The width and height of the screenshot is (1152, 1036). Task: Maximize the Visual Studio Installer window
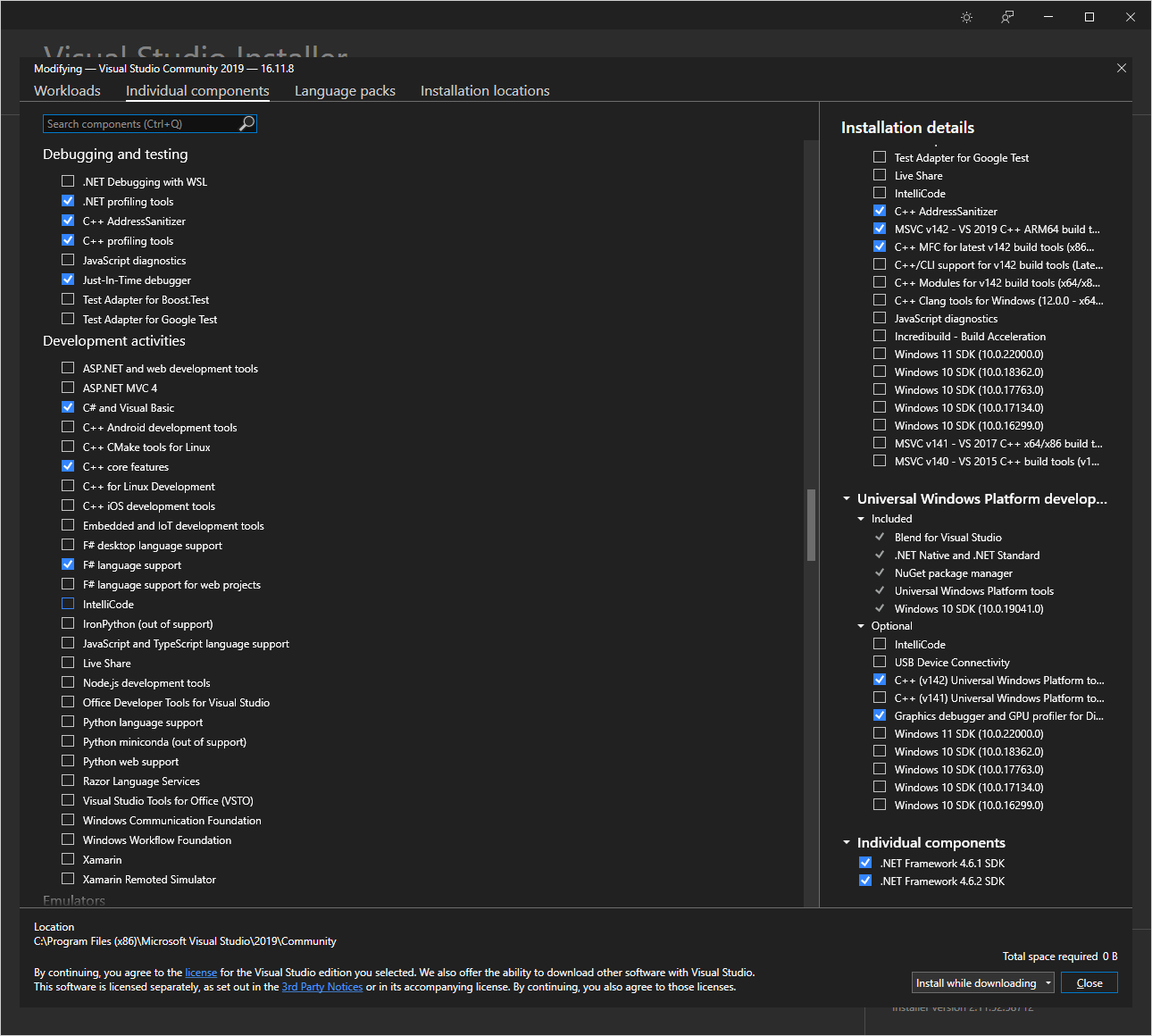tap(1089, 17)
